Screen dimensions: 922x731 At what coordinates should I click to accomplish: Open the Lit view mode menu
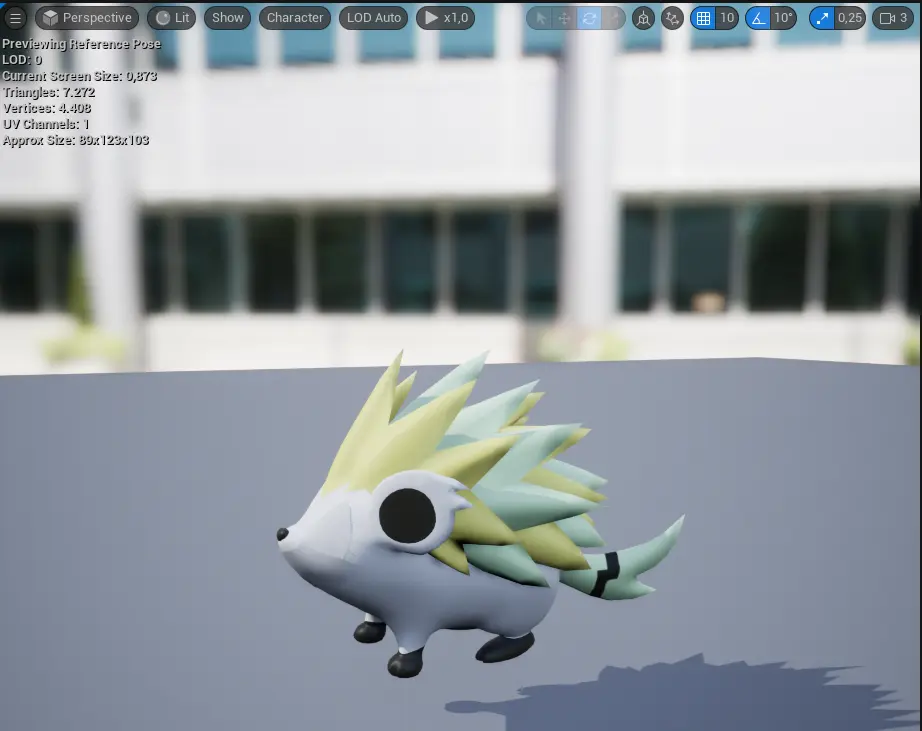pyautogui.click(x=172, y=18)
